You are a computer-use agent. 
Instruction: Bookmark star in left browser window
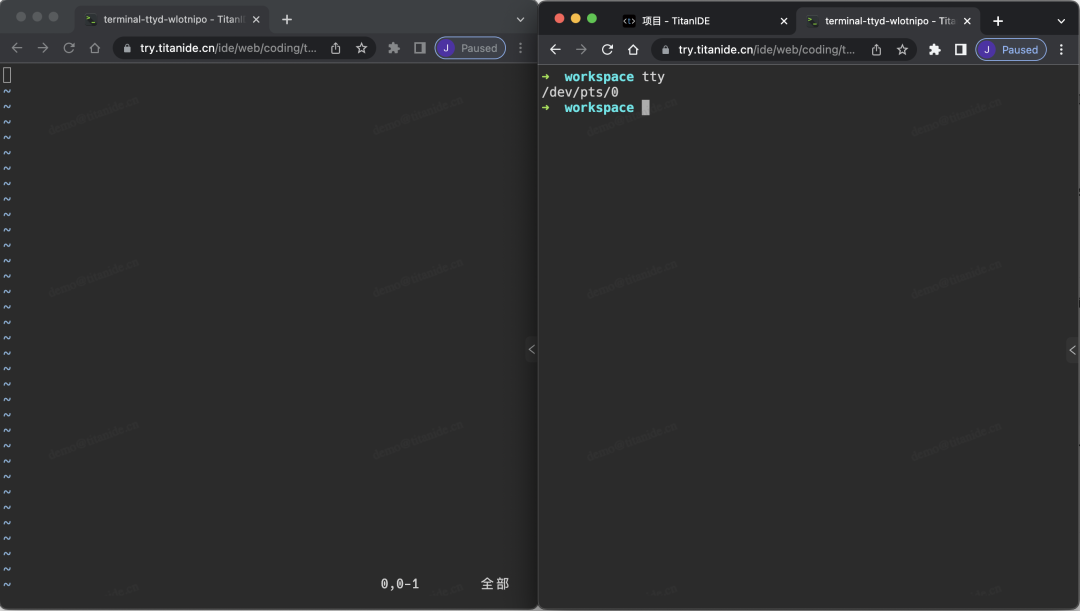click(x=362, y=48)
